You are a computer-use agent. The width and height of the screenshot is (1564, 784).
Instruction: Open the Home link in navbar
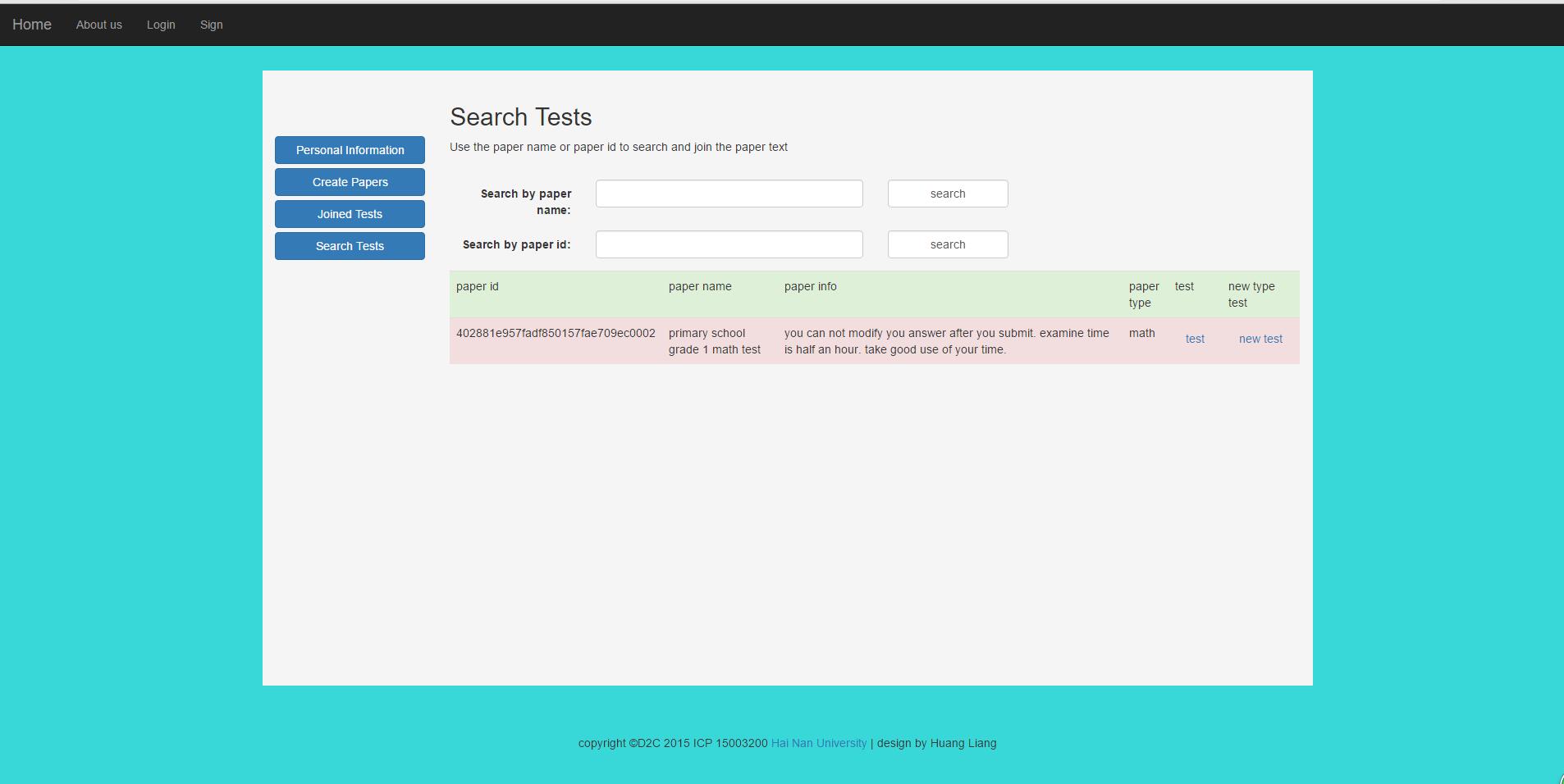tap(32, 25)
